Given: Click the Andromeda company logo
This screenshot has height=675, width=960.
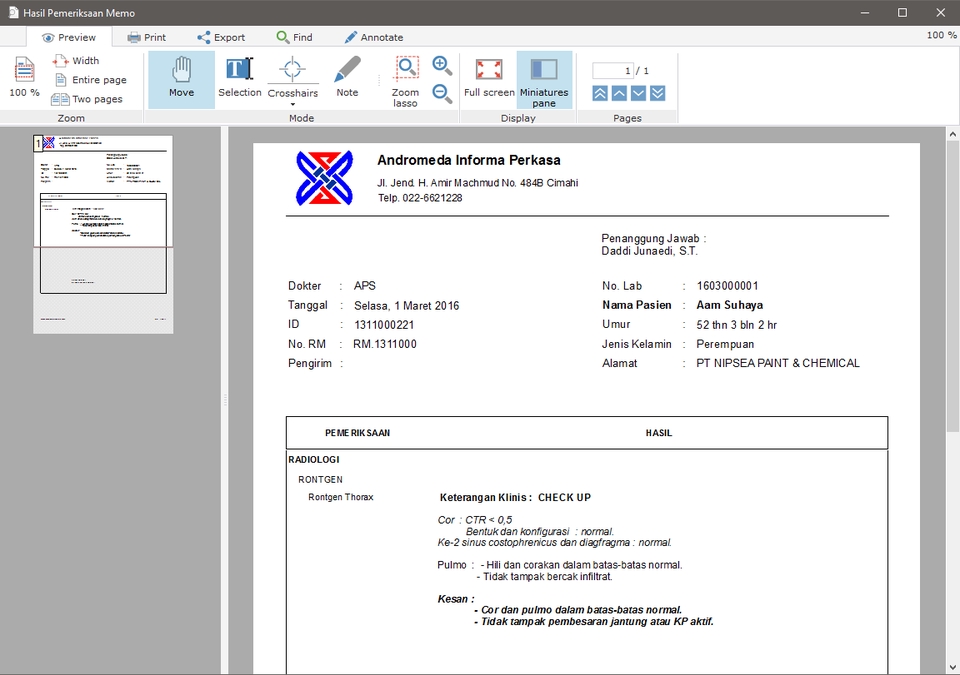Looking at the screenshot, I should (x=324, y=178).
